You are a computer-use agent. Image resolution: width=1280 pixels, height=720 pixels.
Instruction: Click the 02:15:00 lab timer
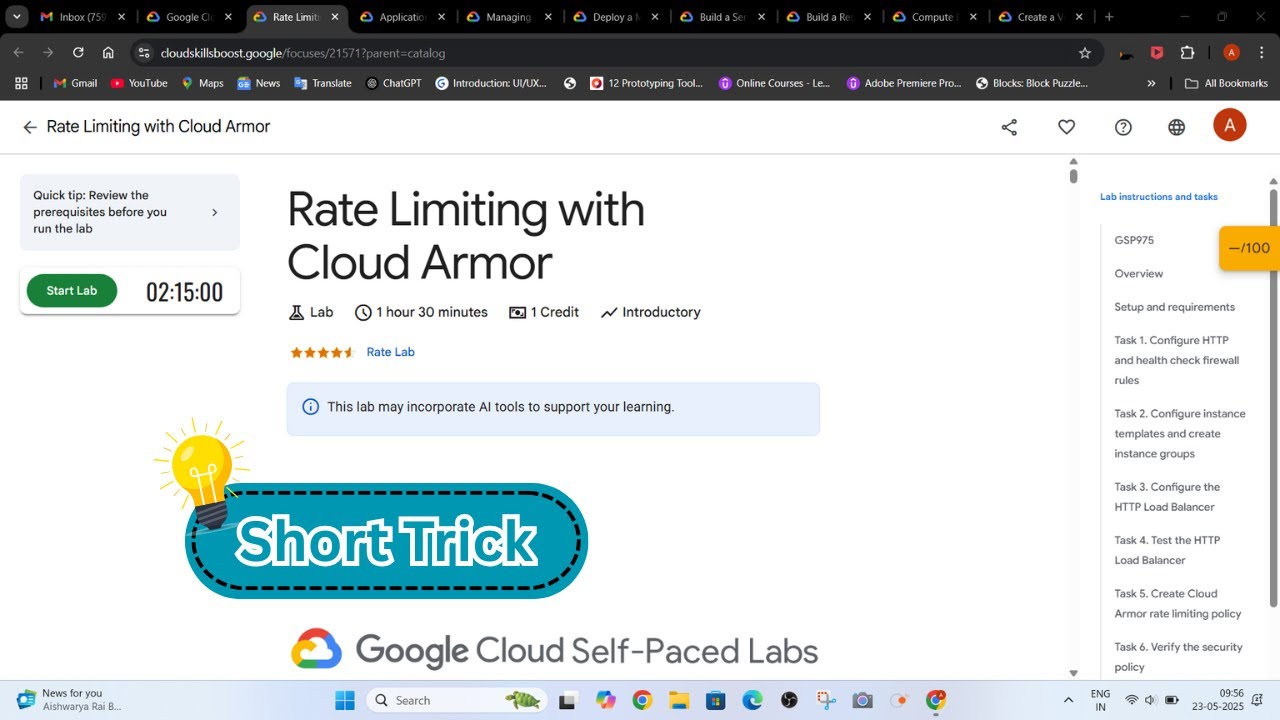(x=185, y=292)
